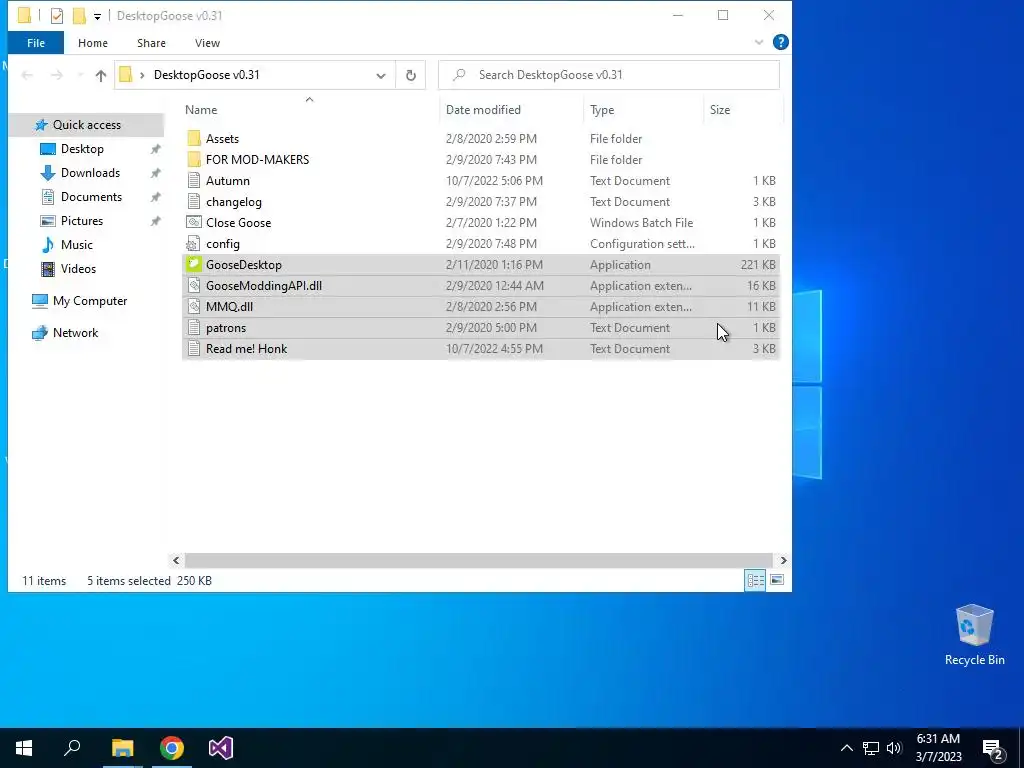Switch to Large icons view layout
Viewport: 1024px width, 768px height.
[777, 580]
